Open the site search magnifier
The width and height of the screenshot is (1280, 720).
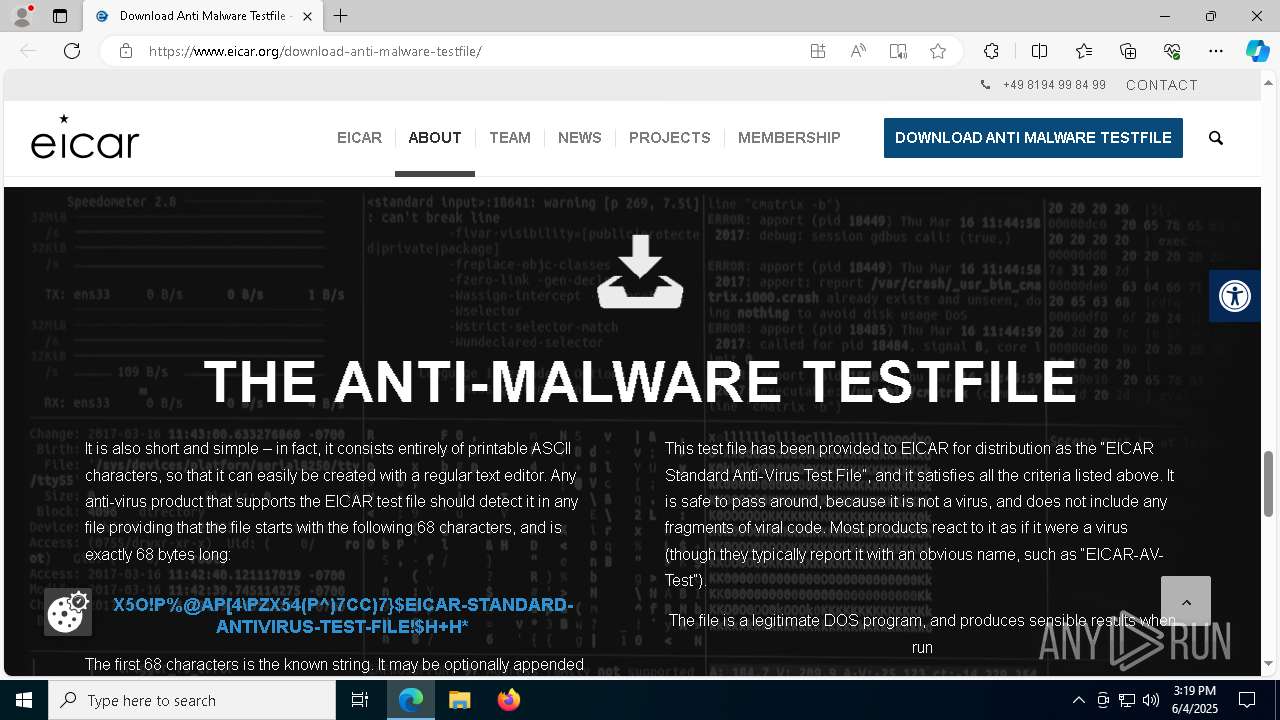[x=1216, y=138]
